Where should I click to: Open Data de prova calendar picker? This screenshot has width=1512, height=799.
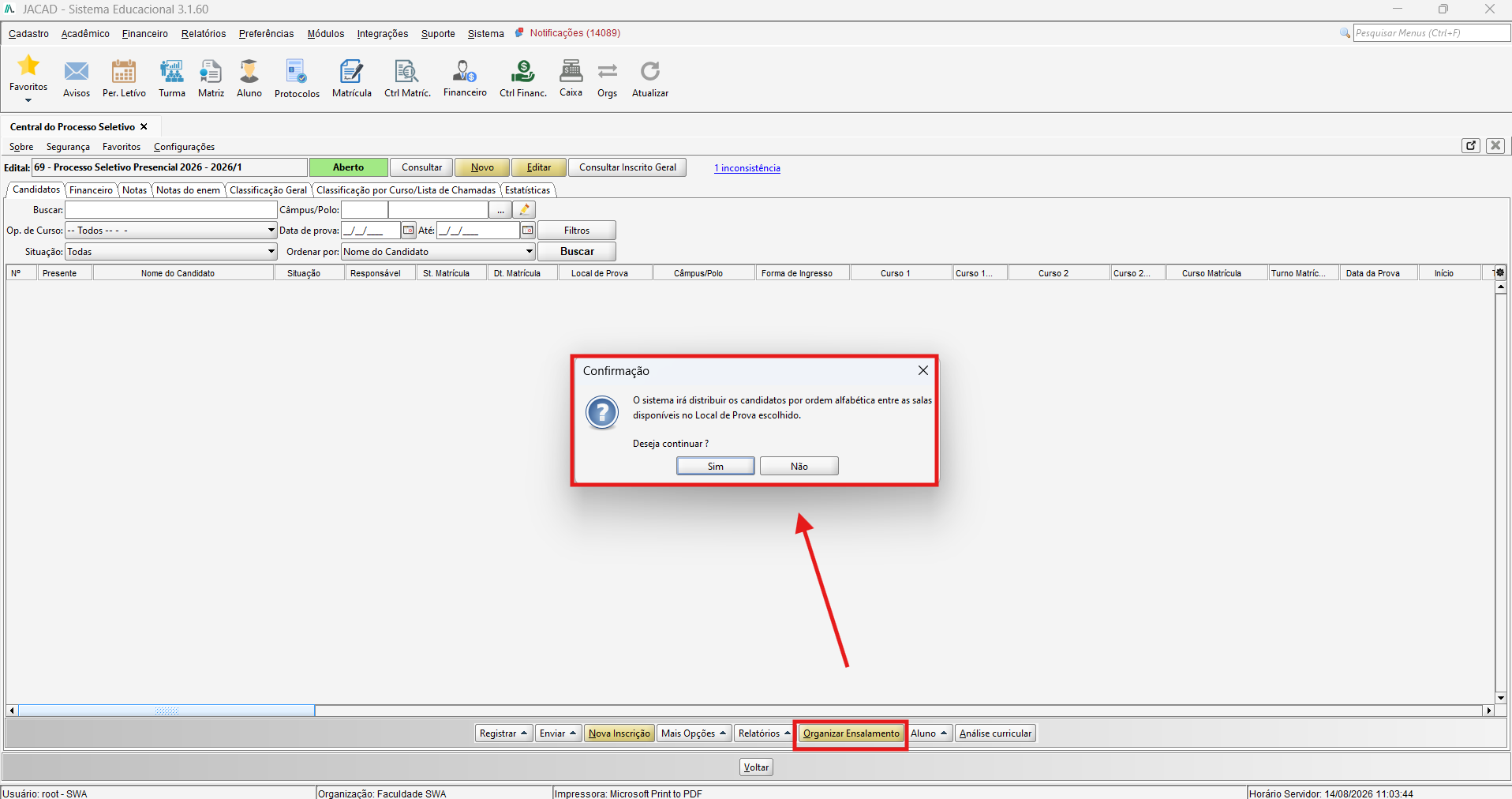pyautogui.click(x=409, y=231)
